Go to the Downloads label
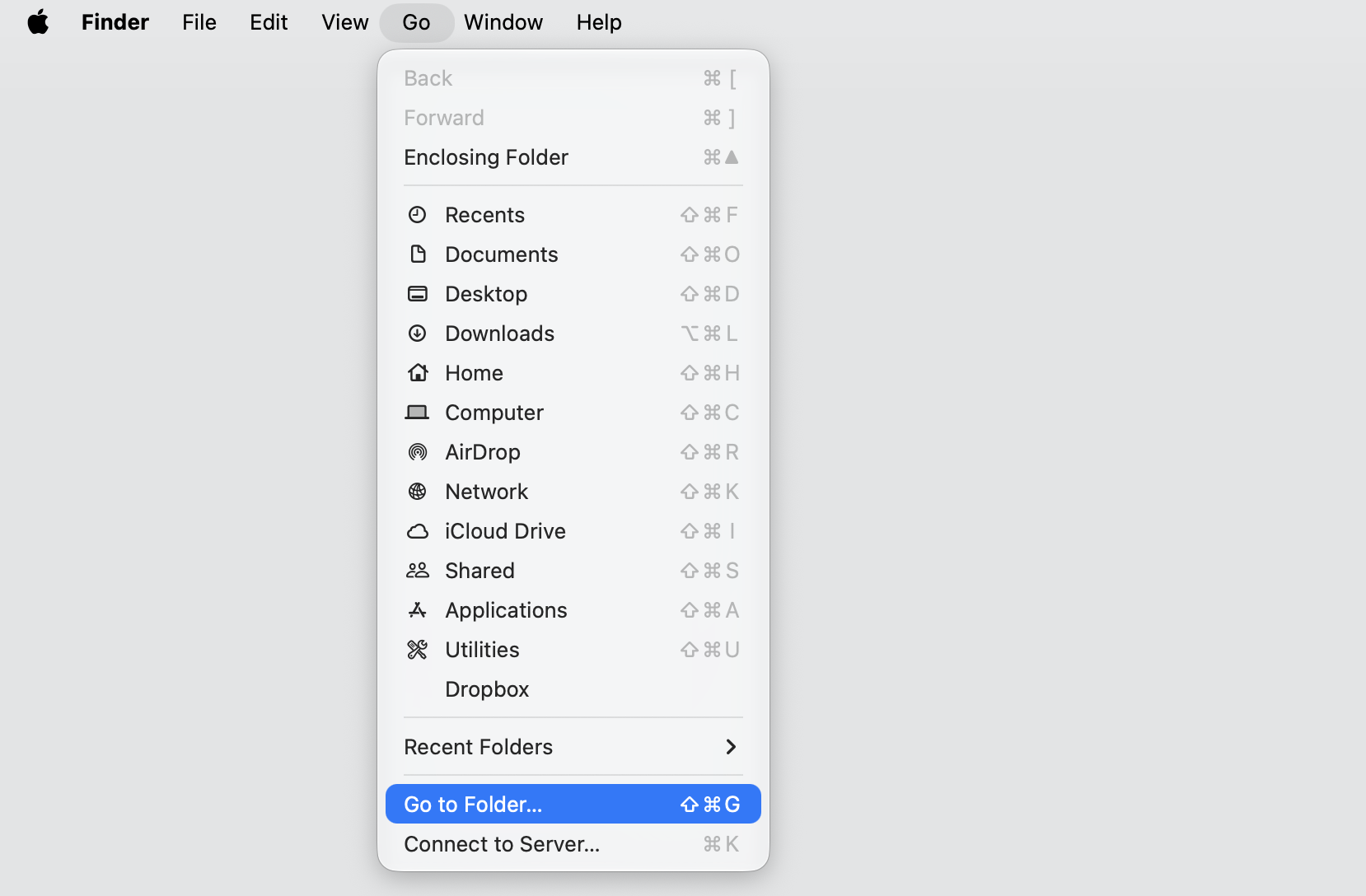 click(x=499, y=334)
